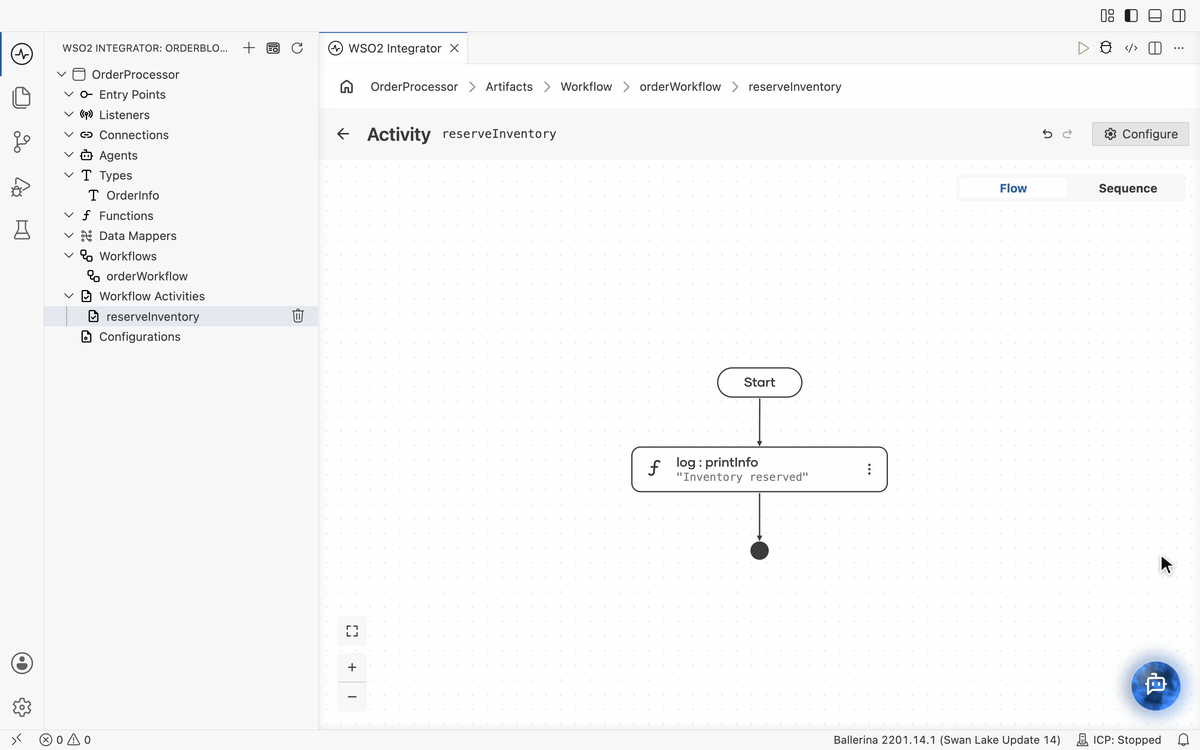
Task: Click the Run play icon
Action: [1083, 48]
